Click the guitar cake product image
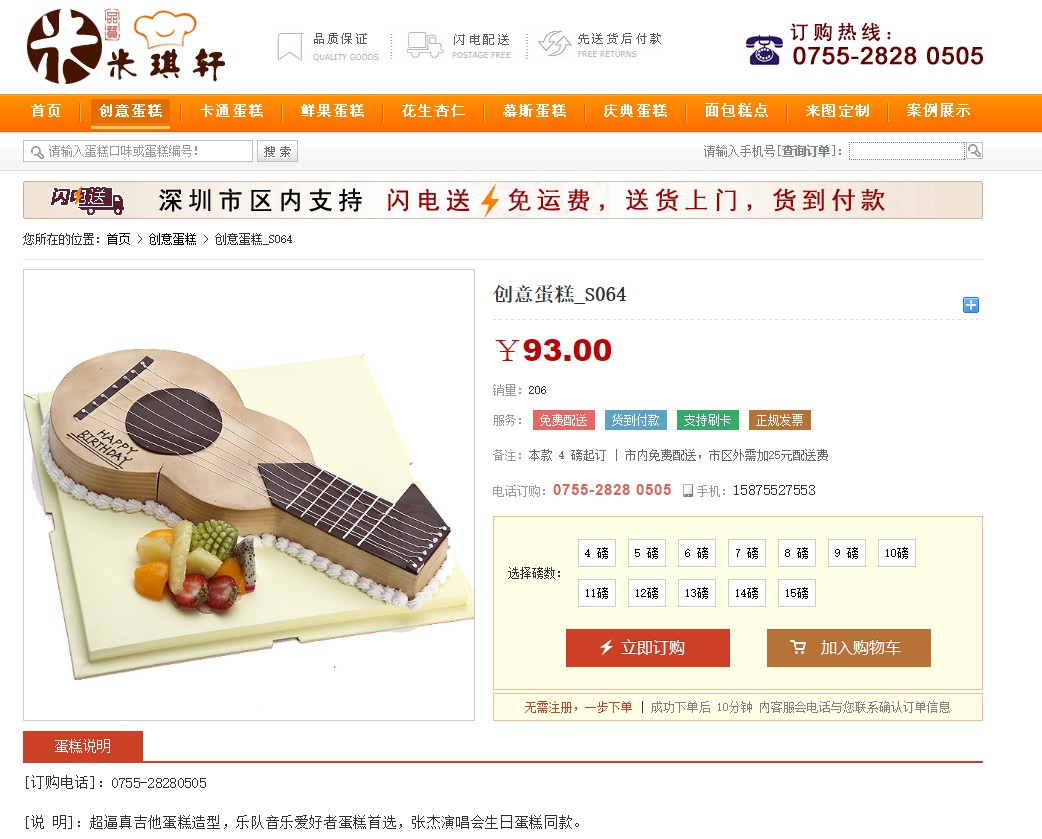 [x=249, y=495]
